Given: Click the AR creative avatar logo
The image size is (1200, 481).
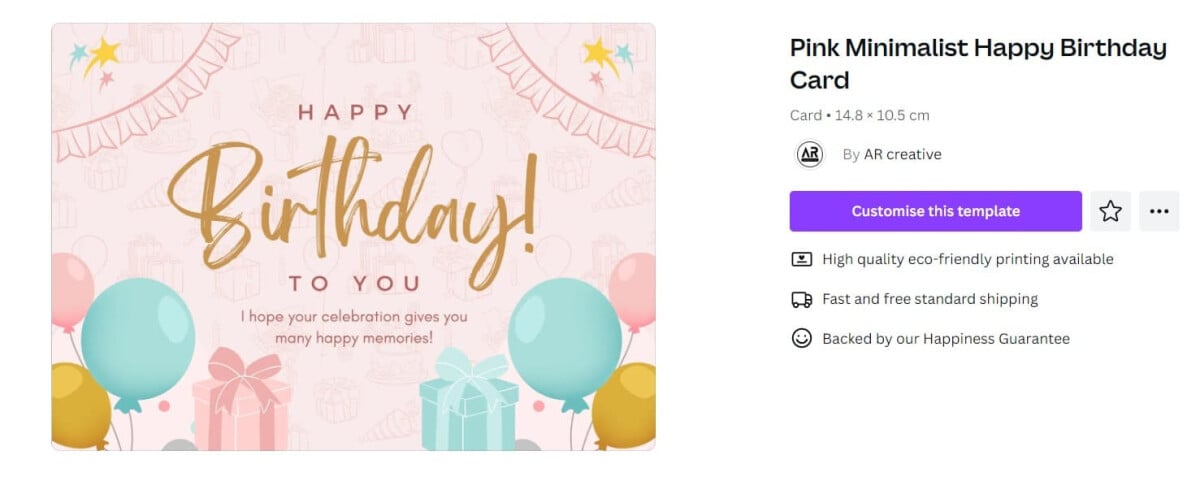Looking at the screenshot, I should [809, 154].
